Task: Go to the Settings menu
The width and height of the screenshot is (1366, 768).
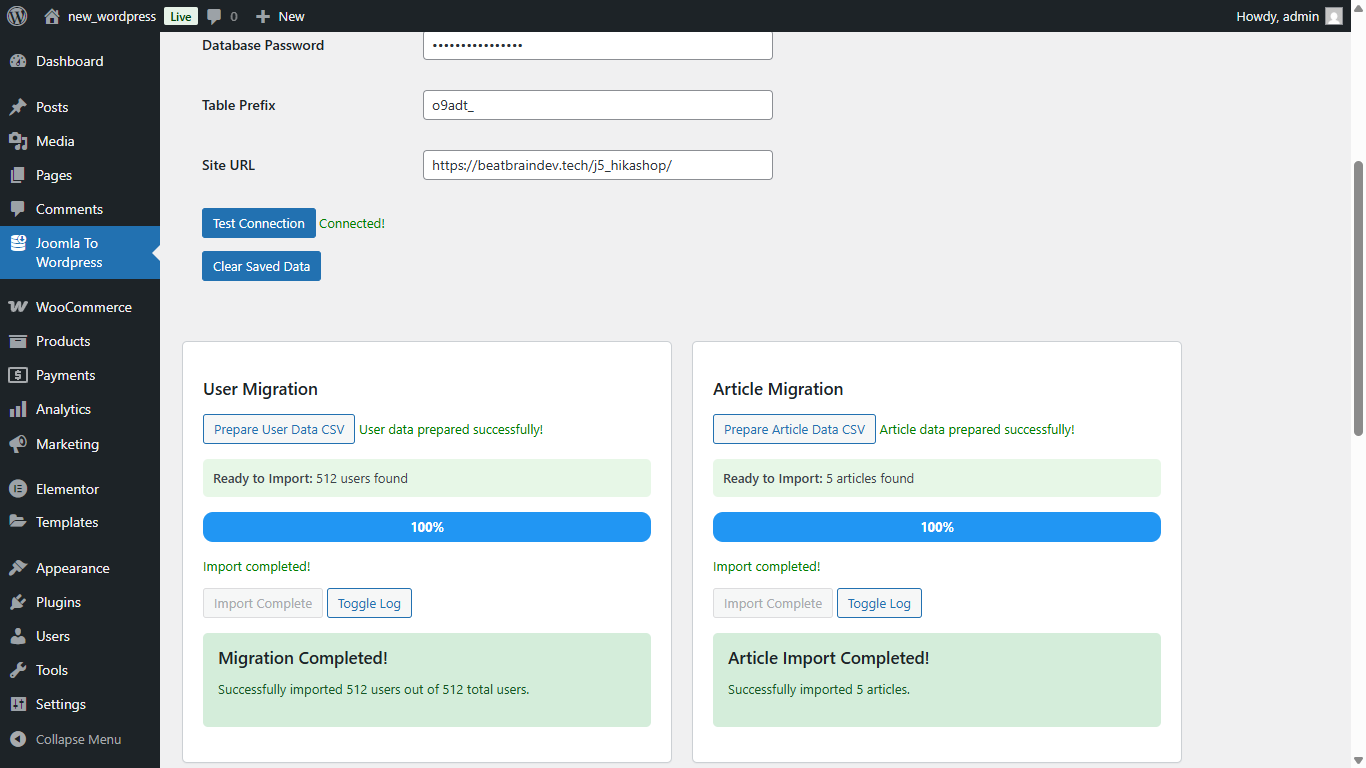Action: 60,704
